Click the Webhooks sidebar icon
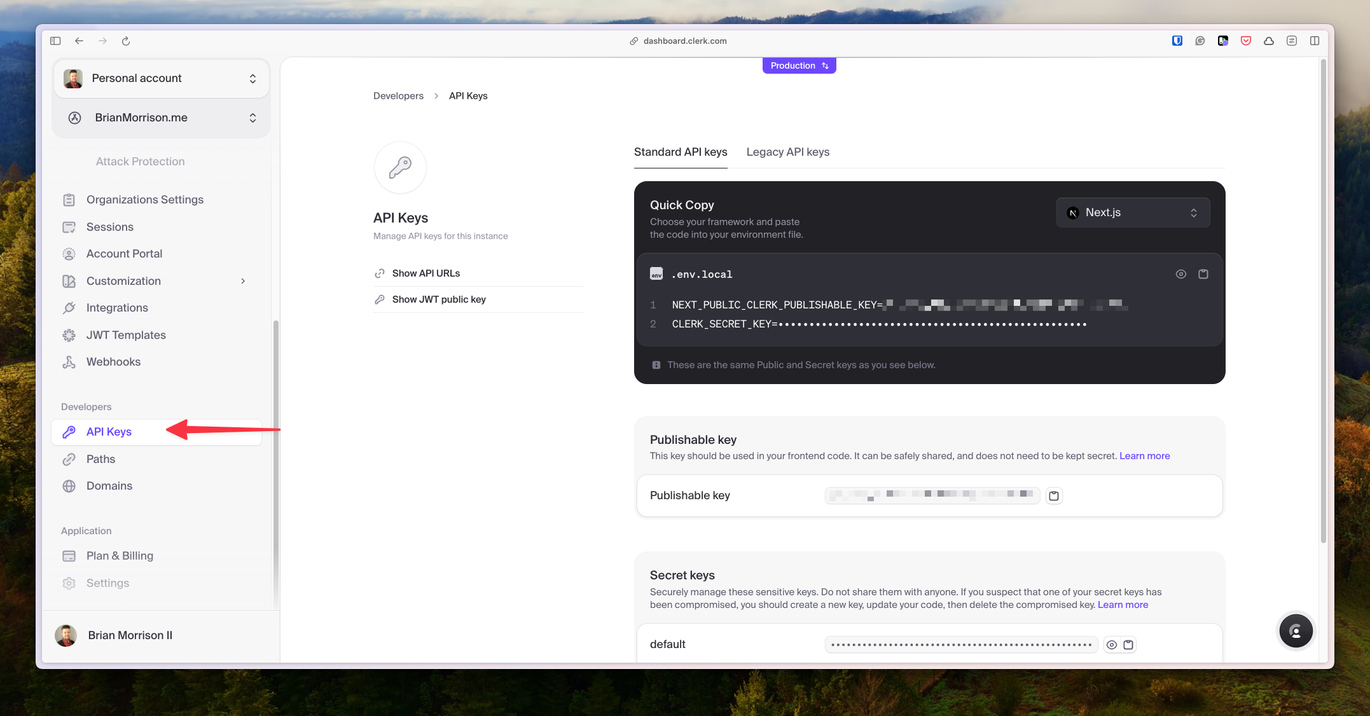The image size is (1370, 716). tap(69, 362)
